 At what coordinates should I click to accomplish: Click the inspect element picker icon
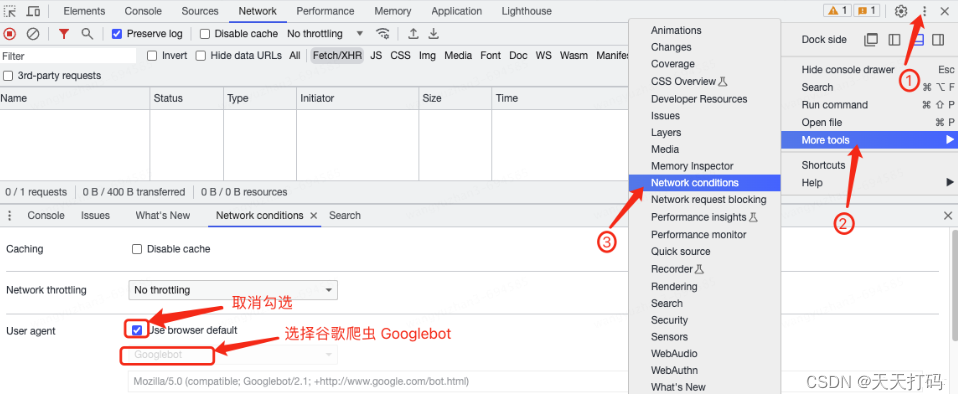[x=10, y=11]
